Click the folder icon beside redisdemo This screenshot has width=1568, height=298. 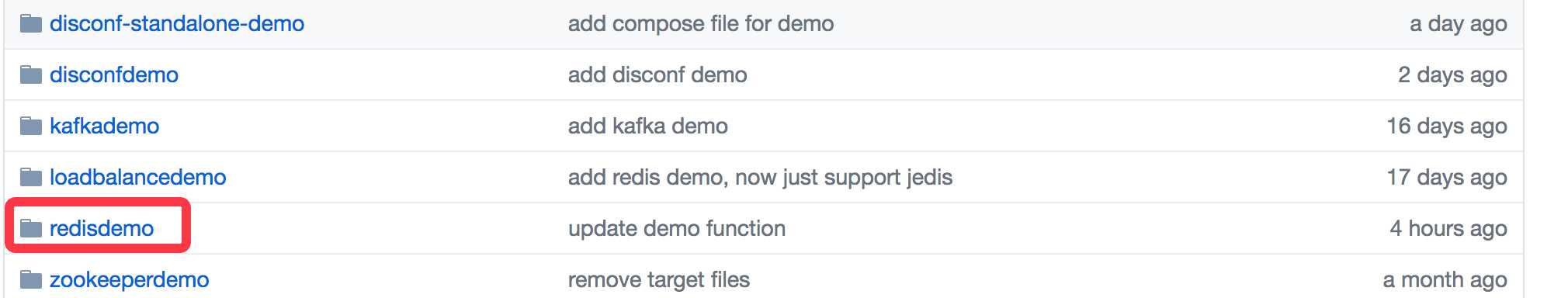pos(31,228)
